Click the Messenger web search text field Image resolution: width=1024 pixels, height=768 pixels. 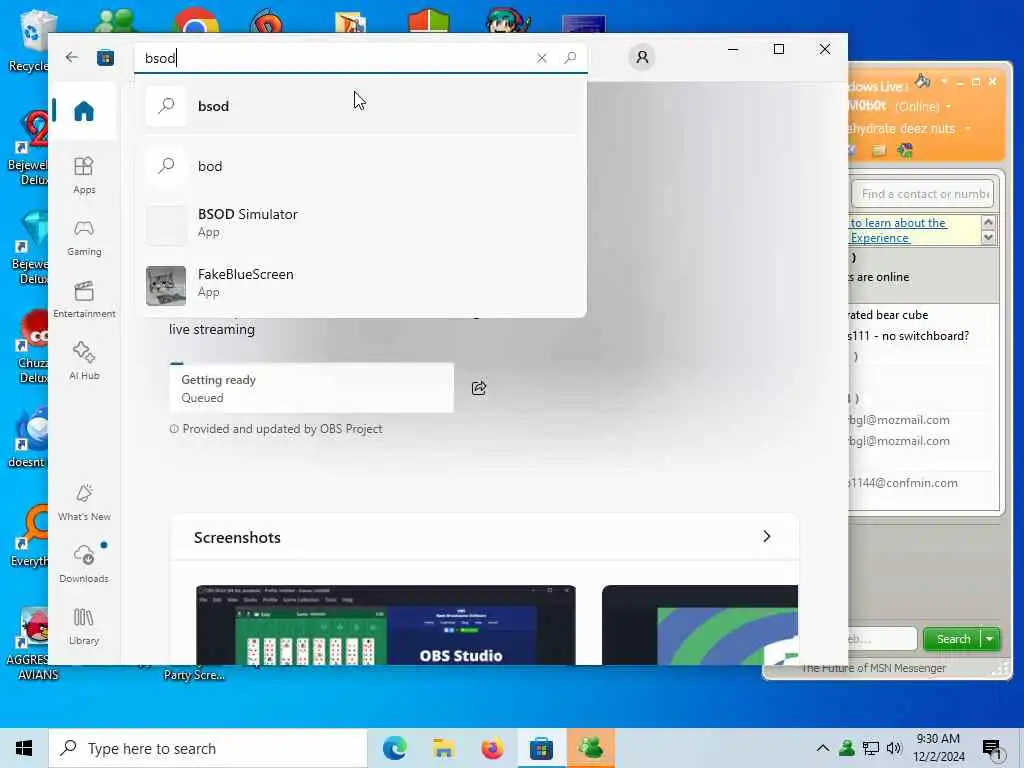pyautogui.click(x=882, y=639)
